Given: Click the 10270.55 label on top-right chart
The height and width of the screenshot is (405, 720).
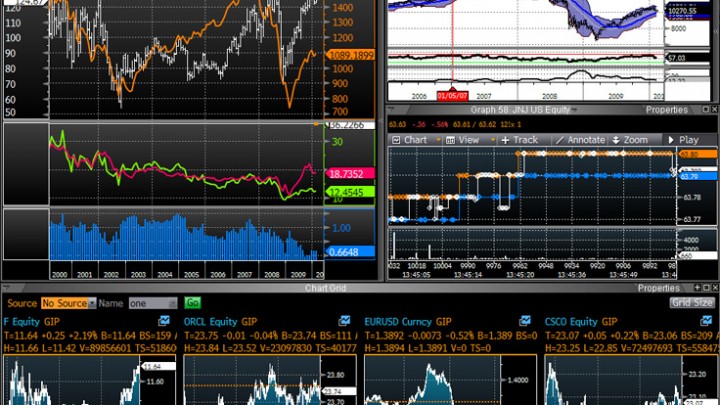Looking at the screenshot, I should coord(687,11).
